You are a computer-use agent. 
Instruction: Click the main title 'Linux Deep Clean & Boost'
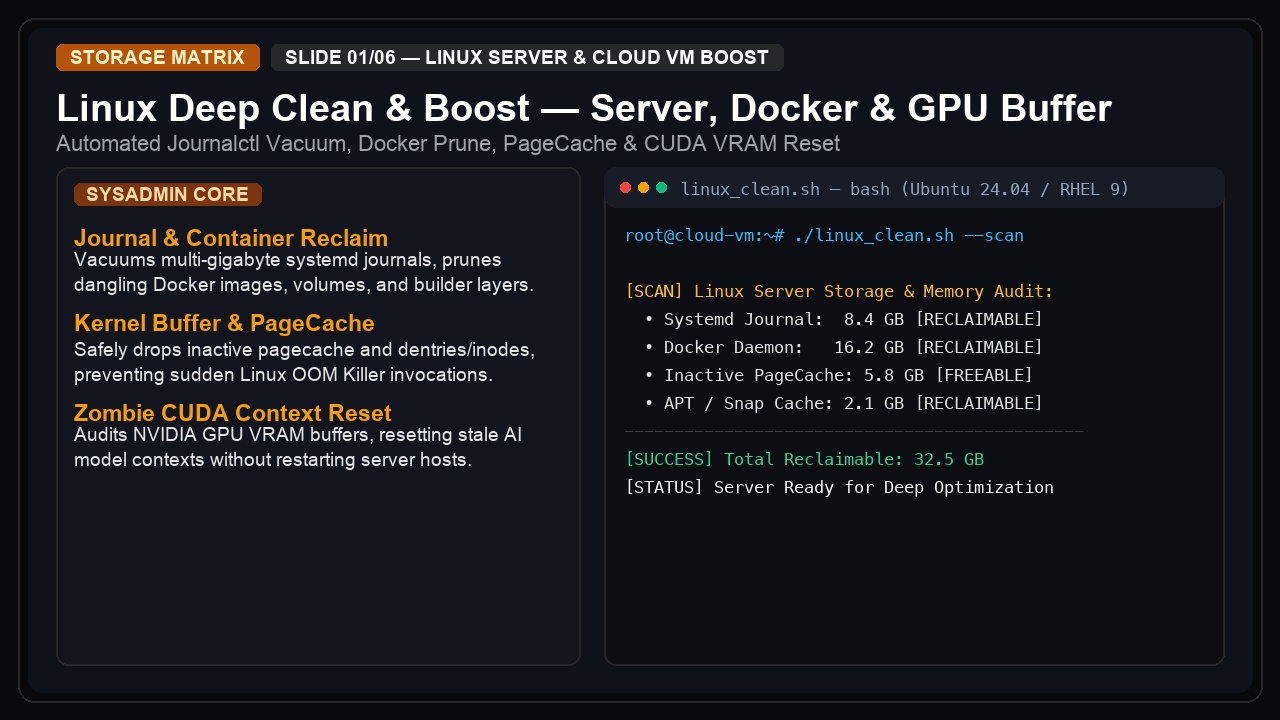click(293, 108)
